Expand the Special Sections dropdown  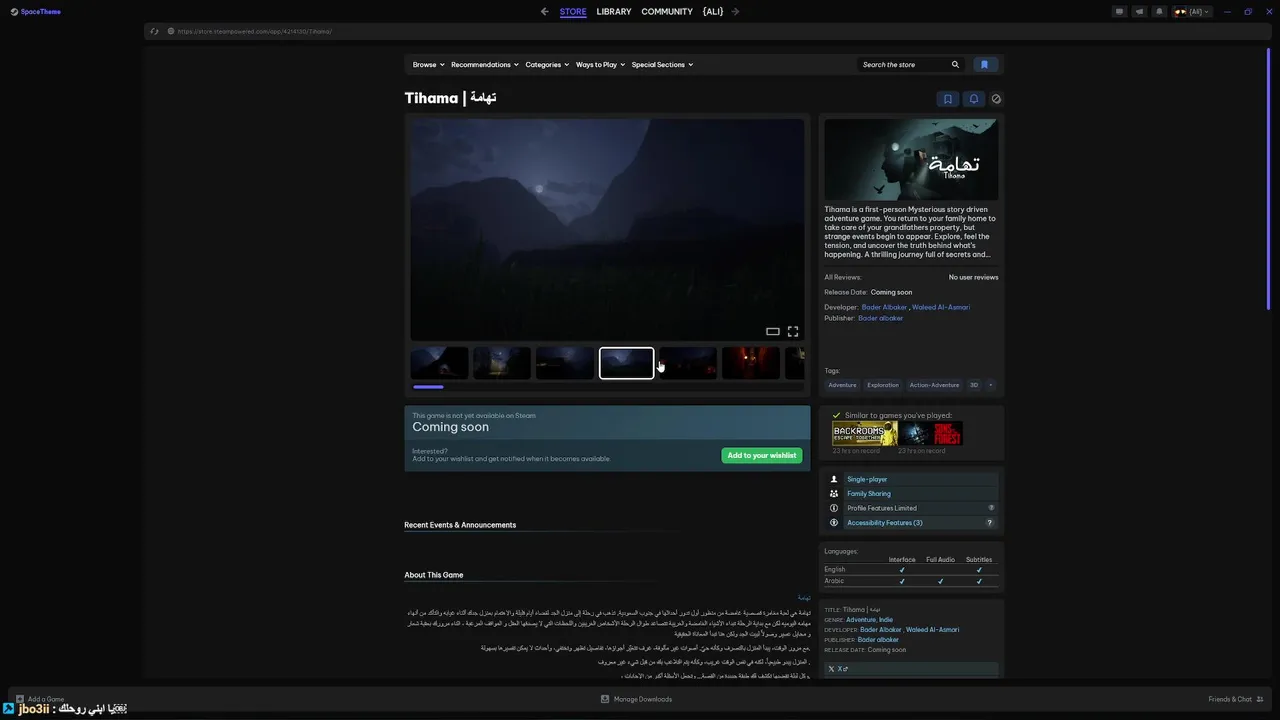662,65
